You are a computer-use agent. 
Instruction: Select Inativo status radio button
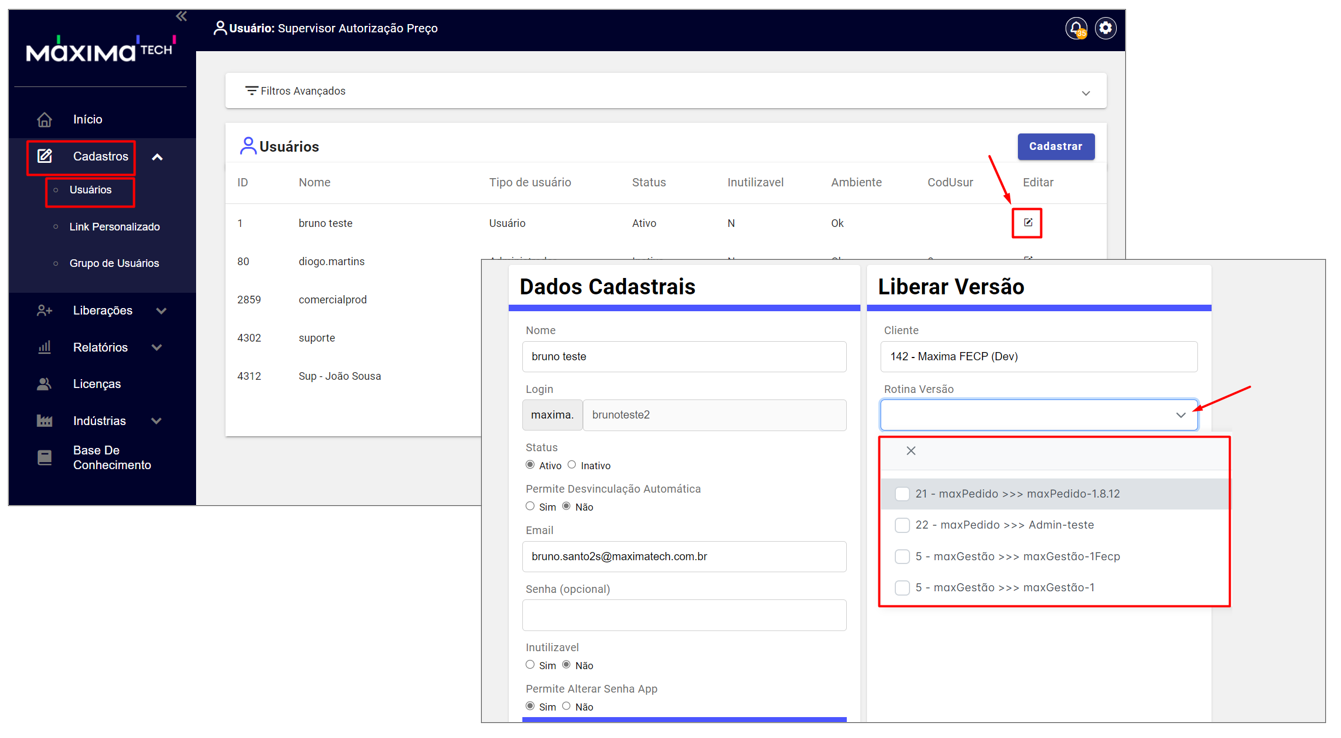point(572,465)
